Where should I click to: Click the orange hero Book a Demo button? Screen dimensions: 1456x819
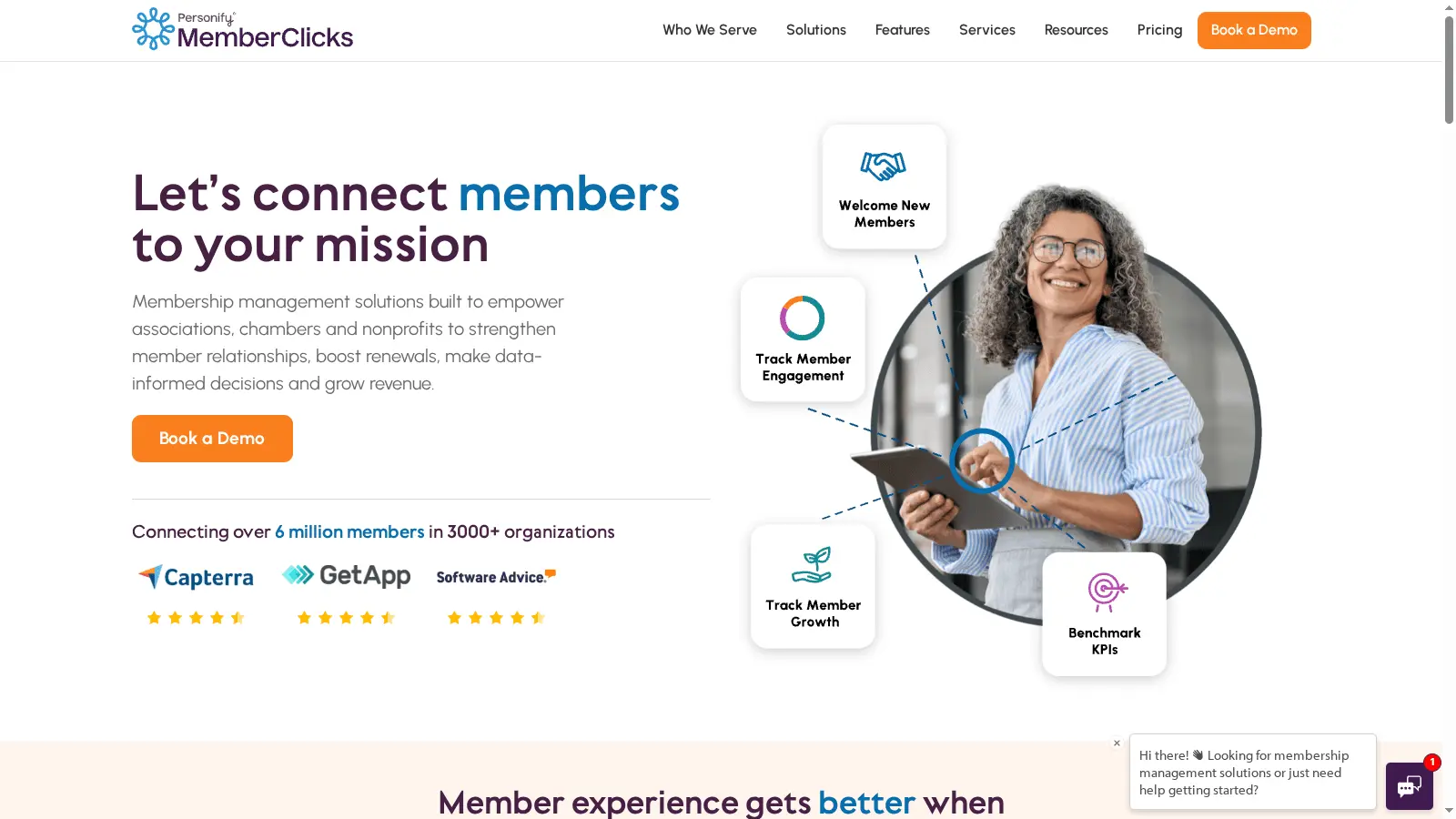click(211, 438)
